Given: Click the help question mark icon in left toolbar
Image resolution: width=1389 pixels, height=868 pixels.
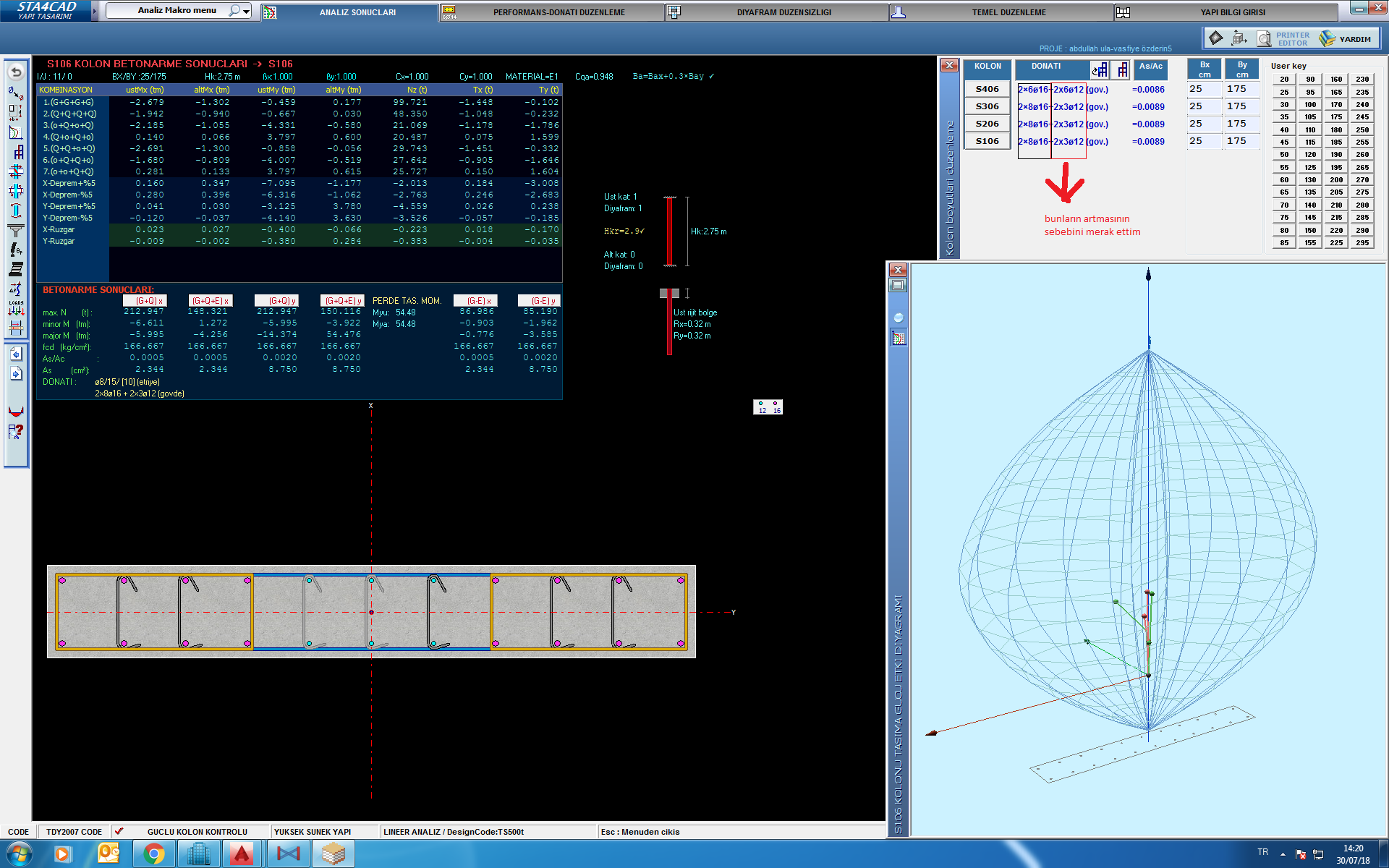Looking at the screenshot, I should pyautogui.click(x=16, y=432).
